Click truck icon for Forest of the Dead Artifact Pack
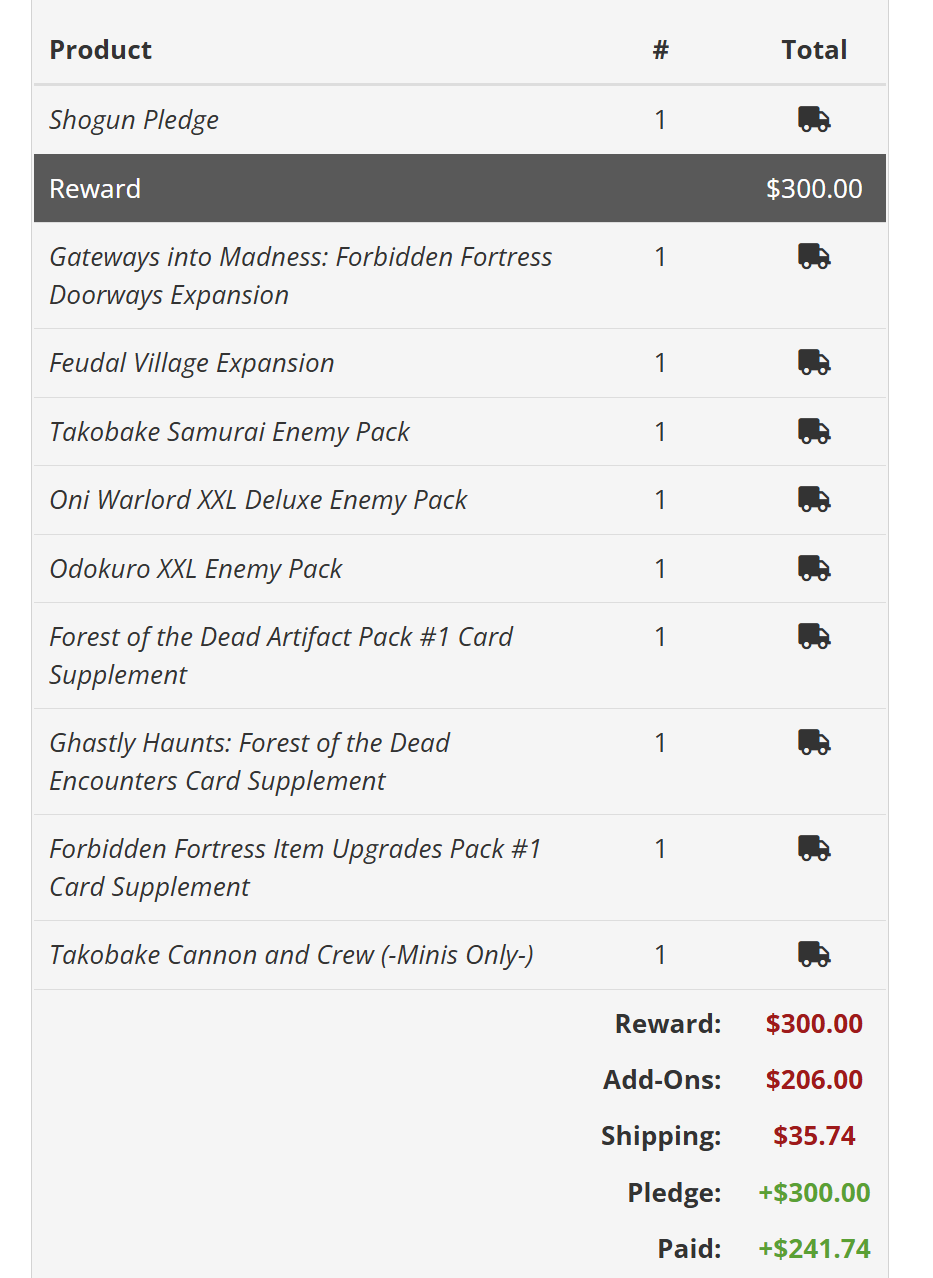This screenshot has width=933, height=1278. (x=814, y=636)
